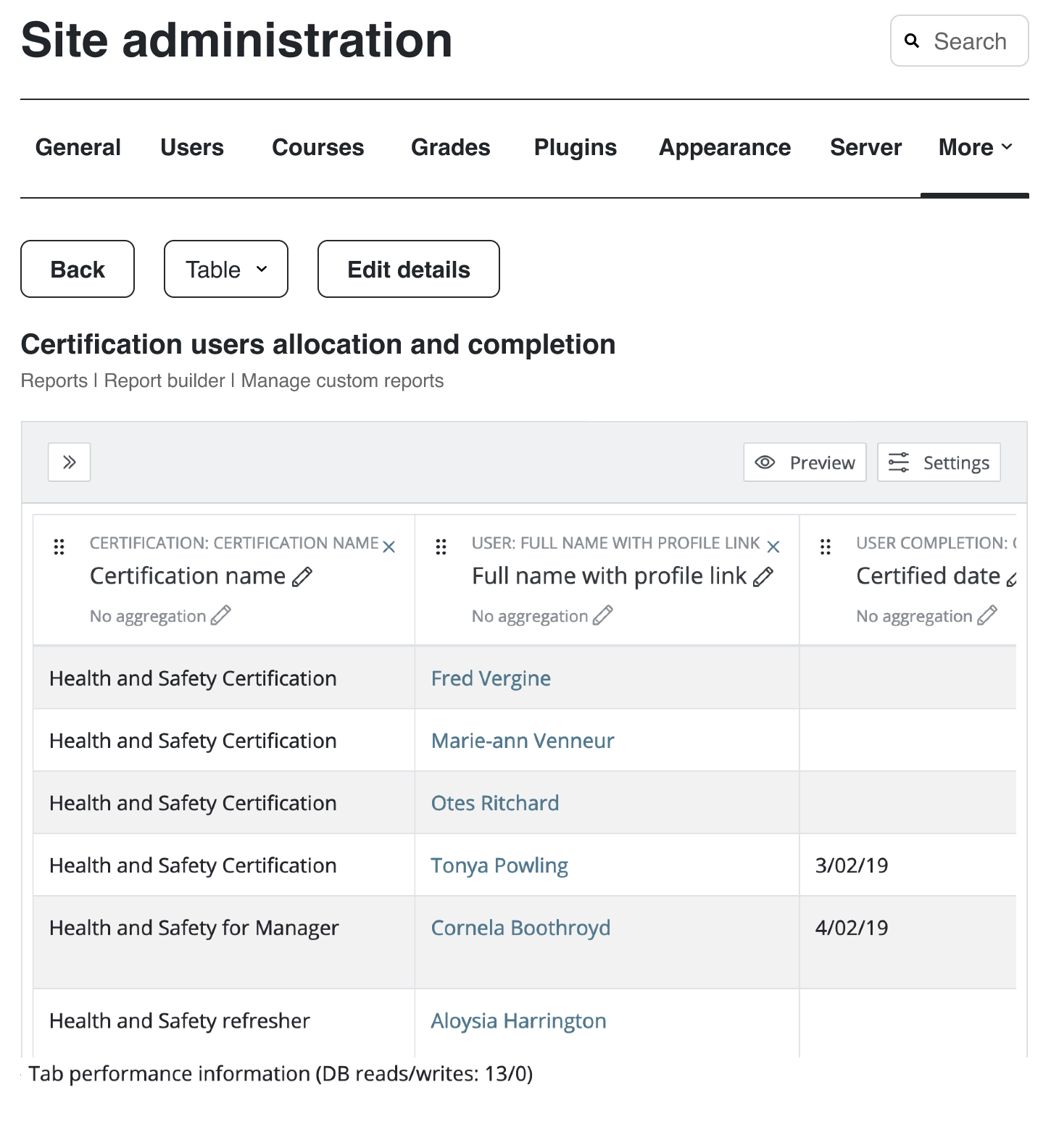Click the Certified date heading text

coord(928,576)
